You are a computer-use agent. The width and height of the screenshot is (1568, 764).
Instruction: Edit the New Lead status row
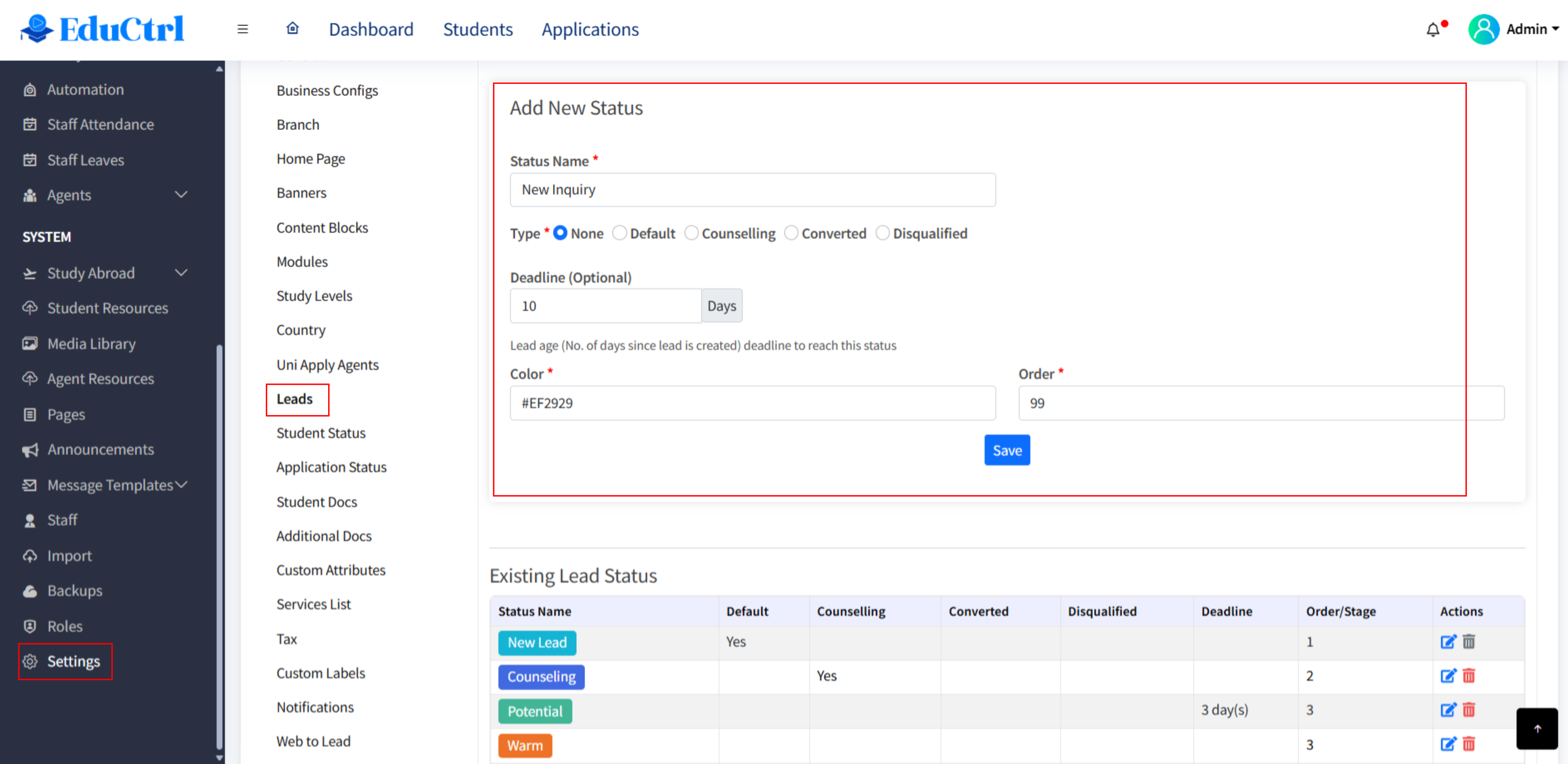pos(1447,642)
